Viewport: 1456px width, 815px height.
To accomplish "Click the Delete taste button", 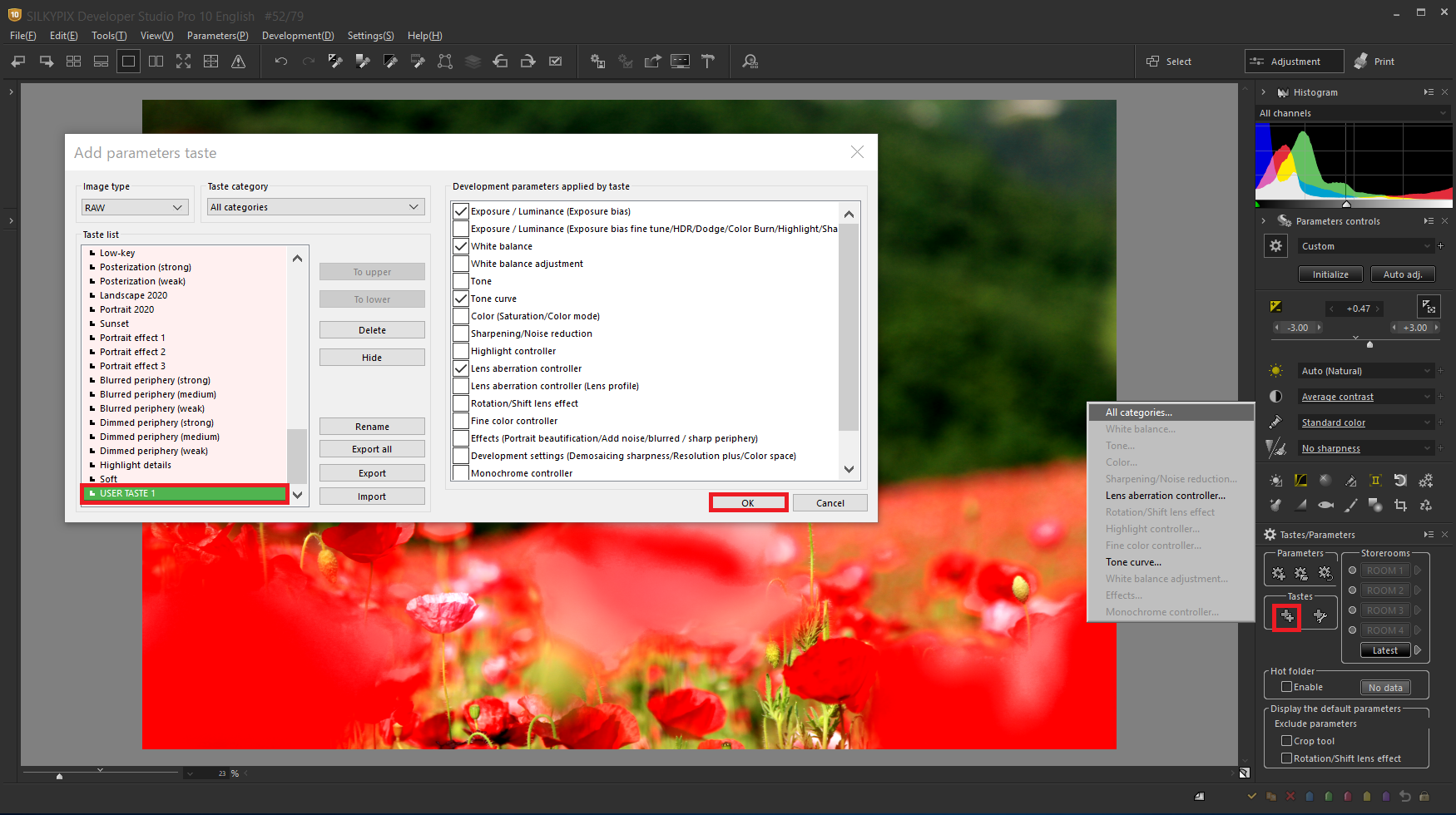I will click(372, 330).
